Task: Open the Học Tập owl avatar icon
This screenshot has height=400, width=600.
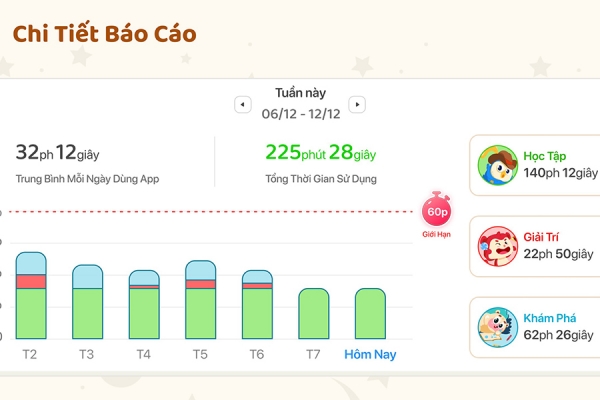Action: pyautogui.click(x=497, y=165)
